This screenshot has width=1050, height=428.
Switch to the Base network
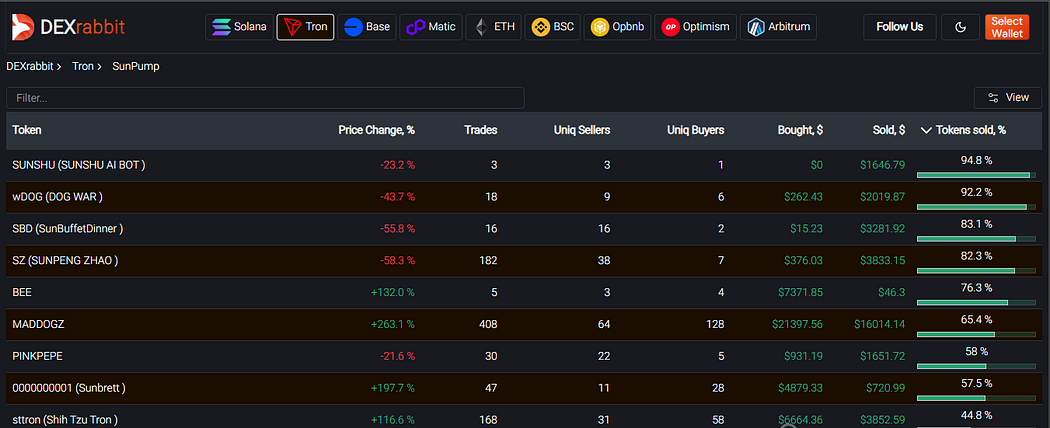[367, 27]
